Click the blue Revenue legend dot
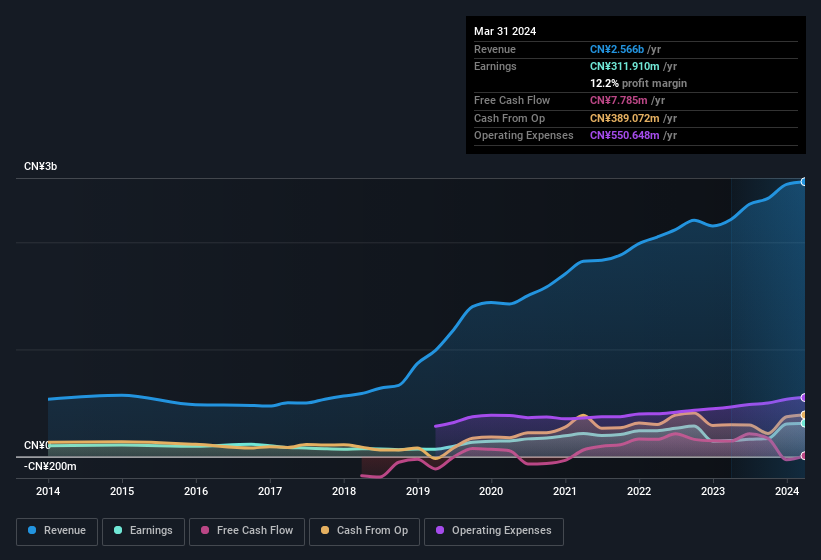This screenshot has height=560, width=821. (32, 530)
